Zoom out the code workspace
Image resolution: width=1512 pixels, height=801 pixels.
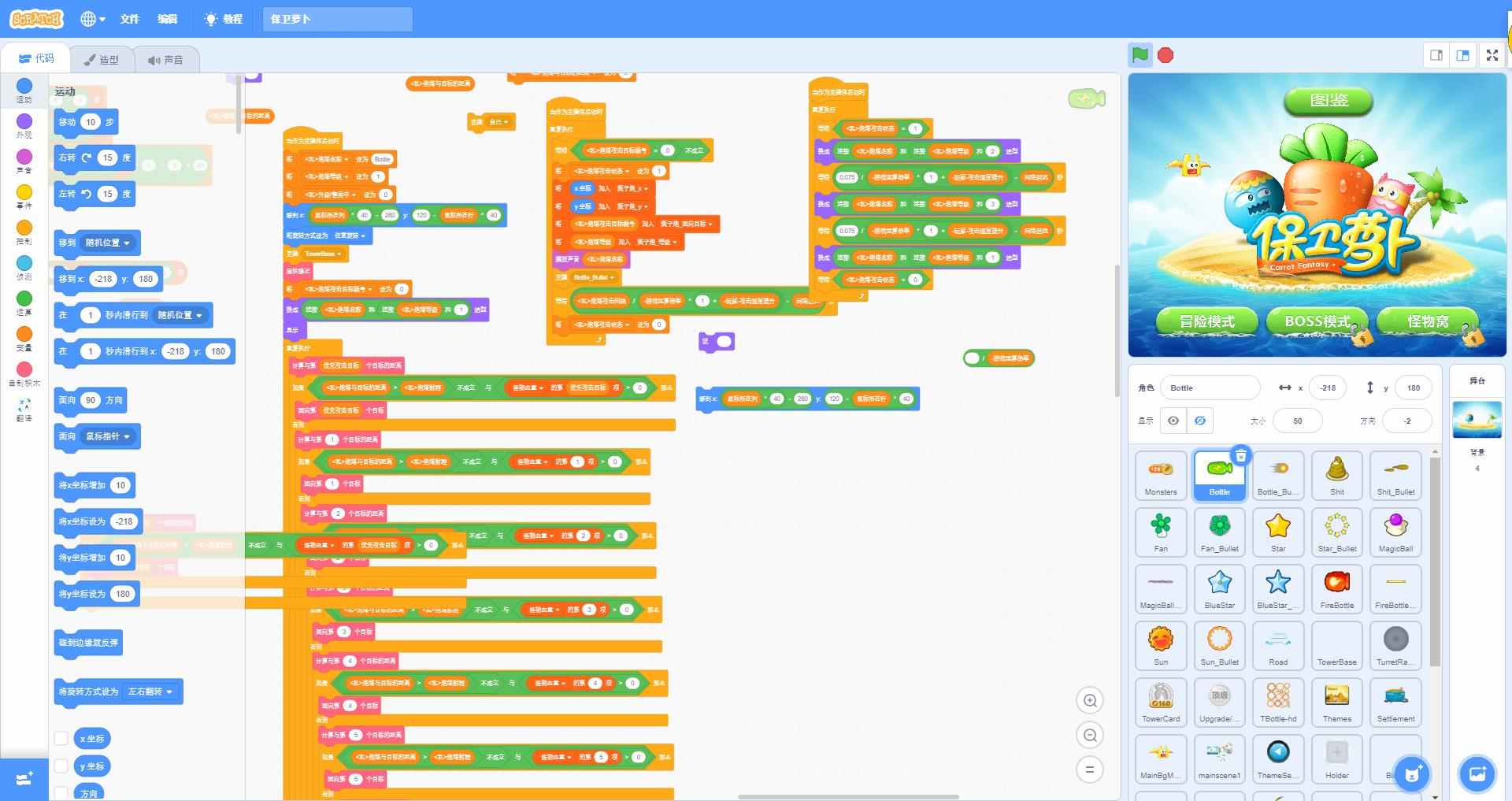pos(1090,735)
